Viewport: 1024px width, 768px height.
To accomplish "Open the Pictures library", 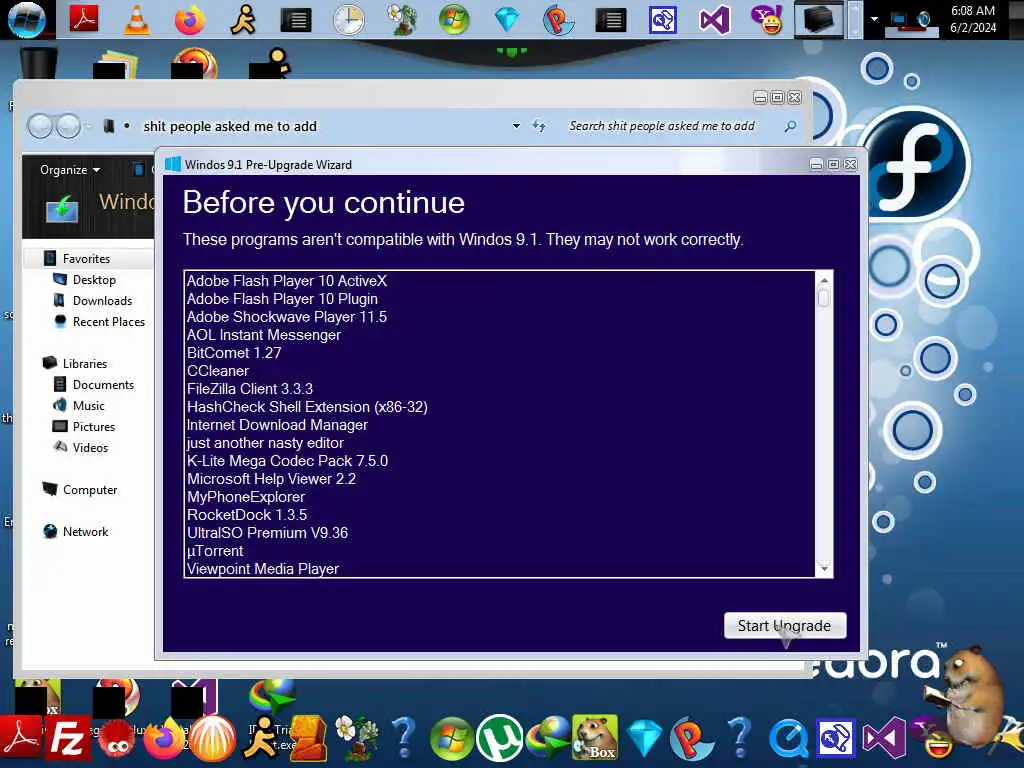I will [x=93, y=426].
